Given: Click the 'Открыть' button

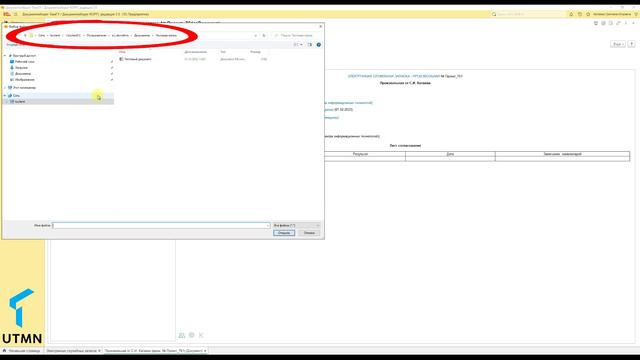Looking at the screenshot, I should 284,233.
